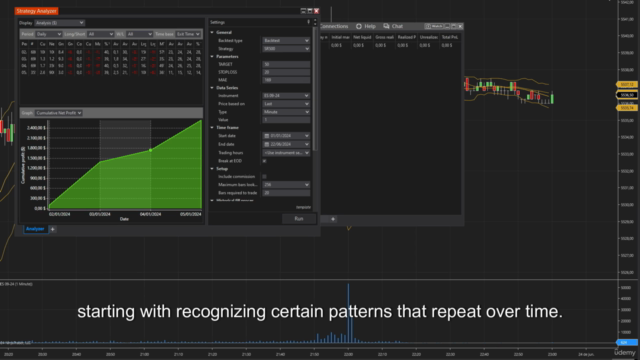Open the Strategy selection dropdown
640x360 pixels.
[x=286, y=49]
